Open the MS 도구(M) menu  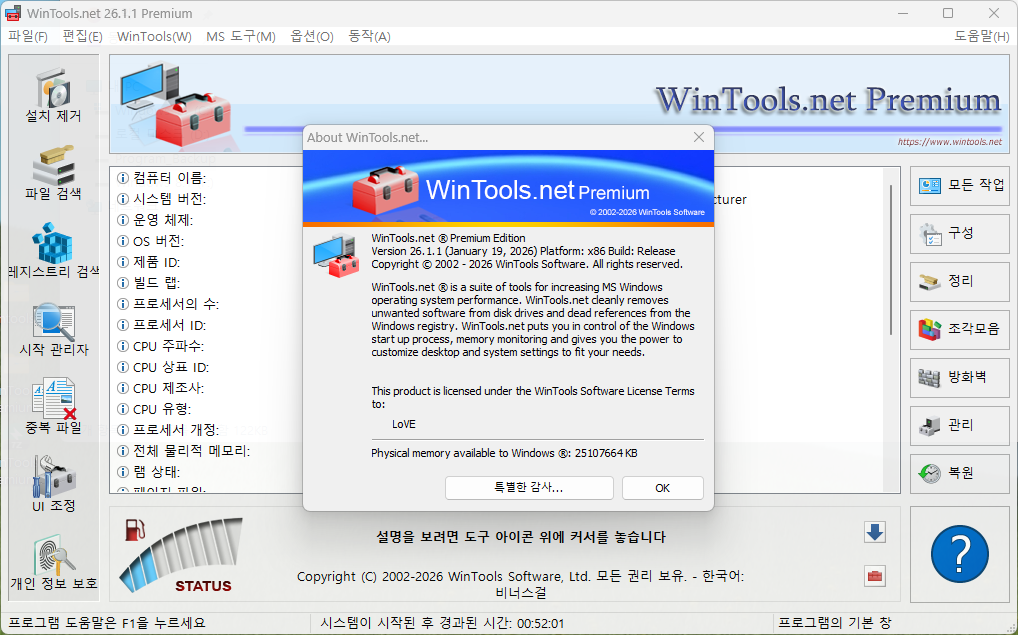[241, 36]
